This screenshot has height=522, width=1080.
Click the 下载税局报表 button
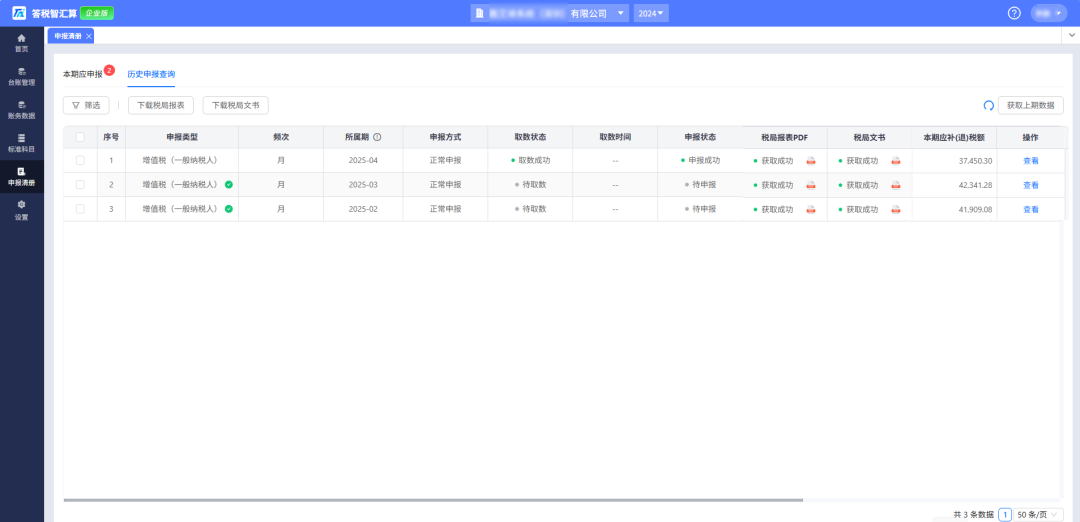pyautogui.click(x=160, y=105)
